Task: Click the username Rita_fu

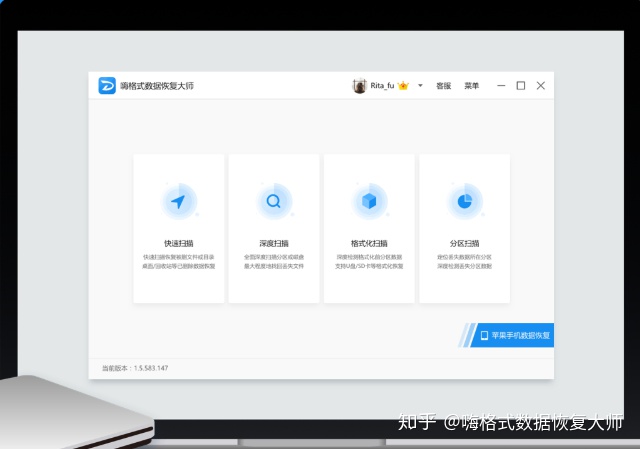Action: pyautogui.click(x=382, y=86)
